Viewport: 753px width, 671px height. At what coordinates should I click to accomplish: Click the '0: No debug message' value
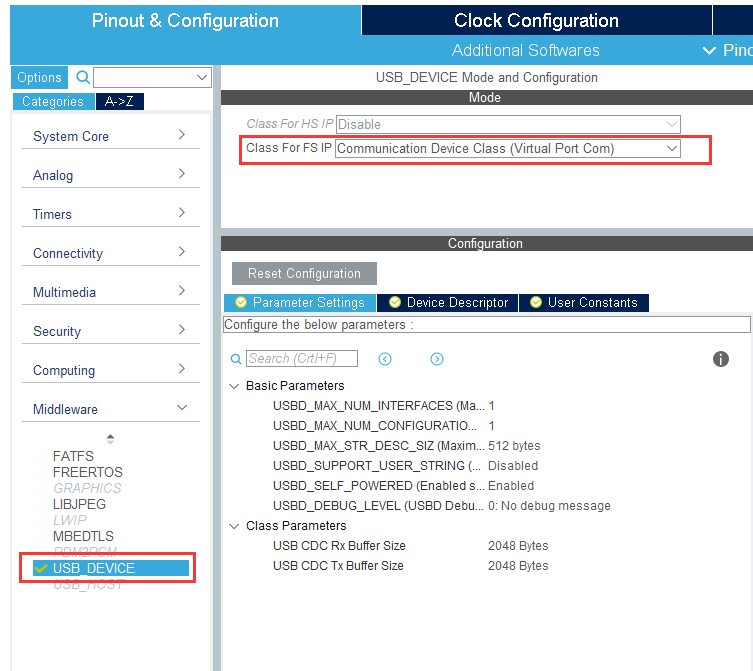[x=549, y=506]
